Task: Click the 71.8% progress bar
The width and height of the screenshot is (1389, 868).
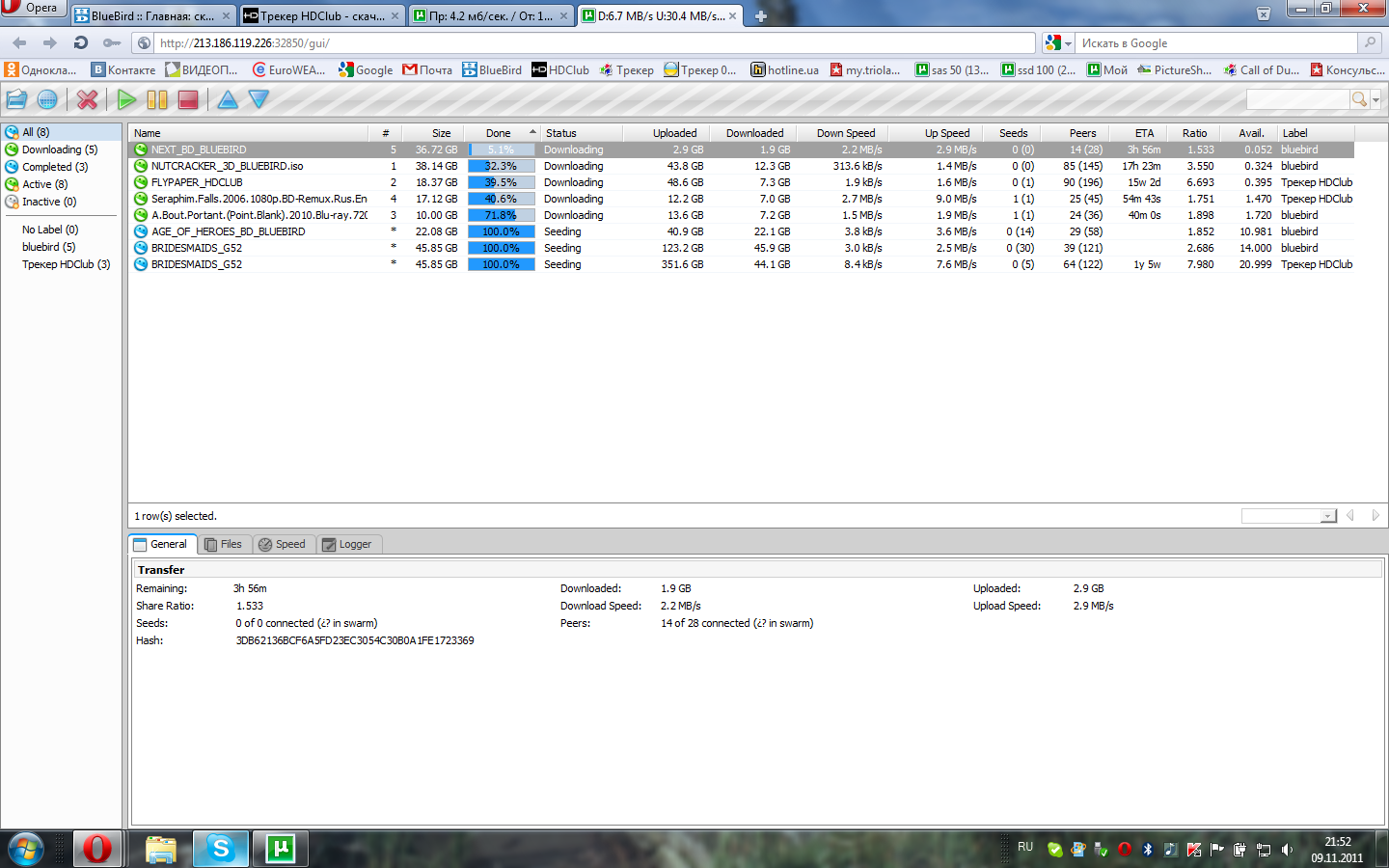Action: pyautogui.click(x=502, y=215)
